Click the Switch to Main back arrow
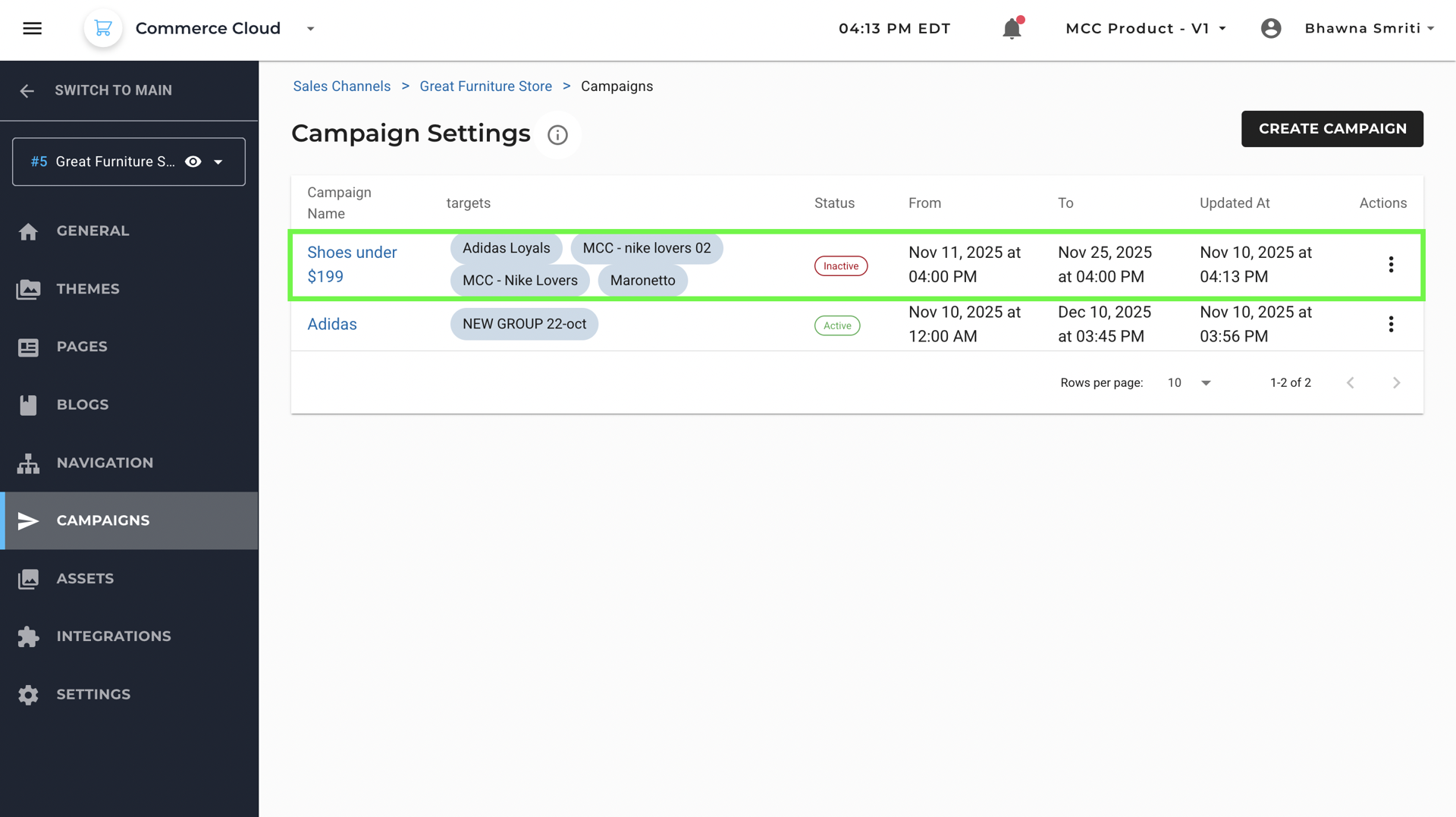This screenshot has height=817, width=1456. [x=27, y=91]
